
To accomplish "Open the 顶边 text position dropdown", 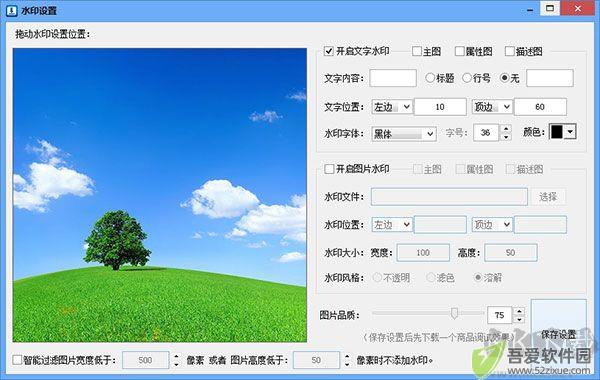I will click(x=492, y=107).
